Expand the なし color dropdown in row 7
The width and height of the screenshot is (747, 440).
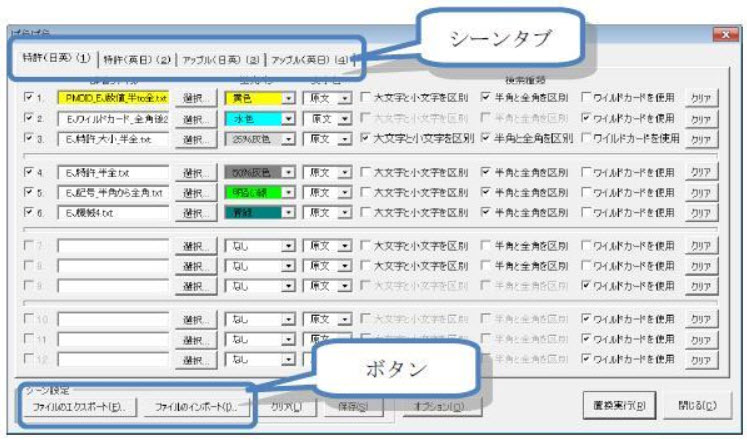point(288,246)
